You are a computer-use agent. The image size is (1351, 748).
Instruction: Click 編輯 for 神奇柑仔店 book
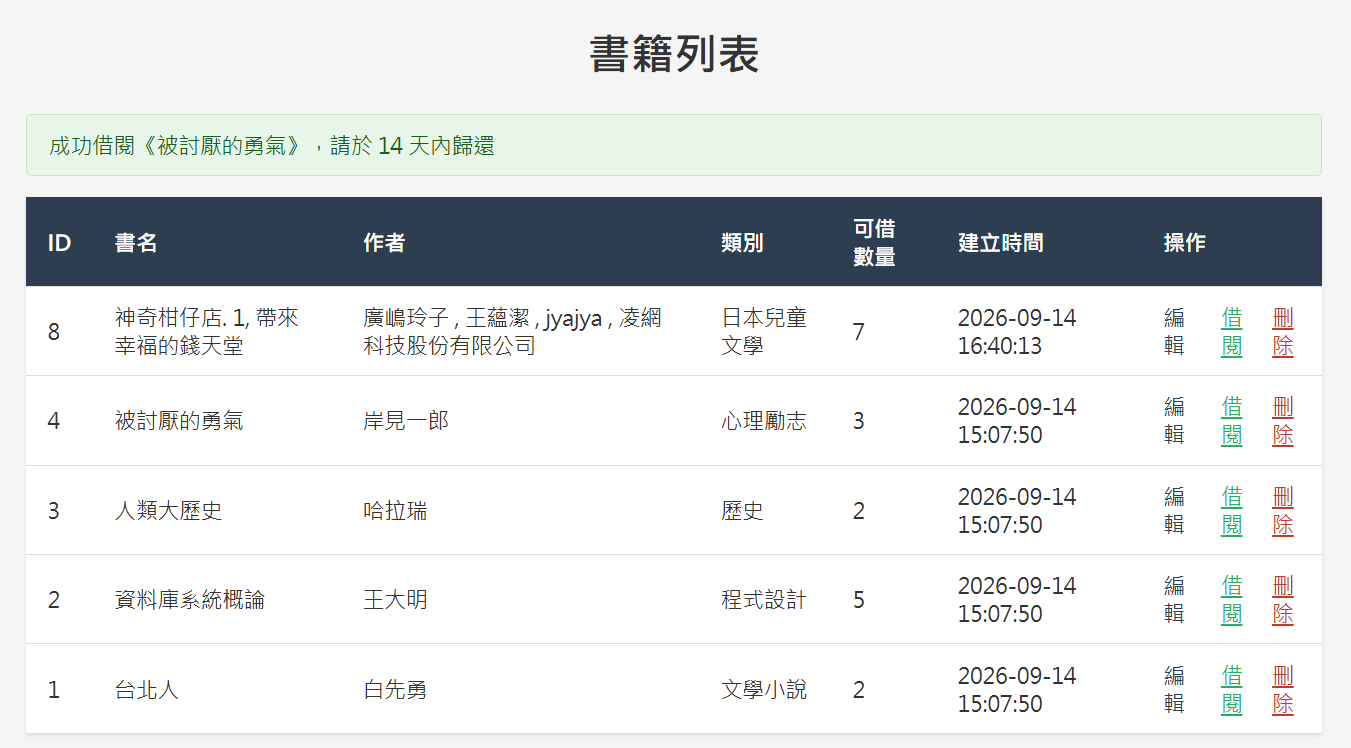(x=1174, y=332)
